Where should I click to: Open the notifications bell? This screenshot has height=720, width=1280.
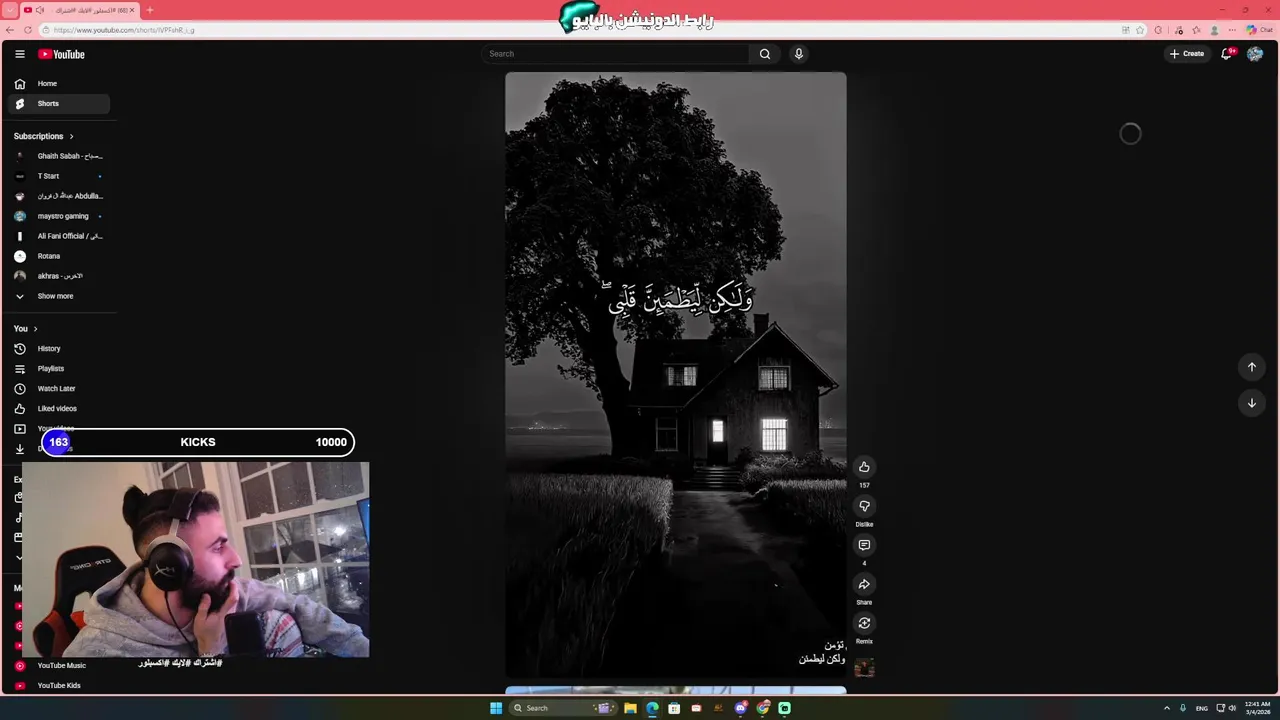click(1227, 54)
